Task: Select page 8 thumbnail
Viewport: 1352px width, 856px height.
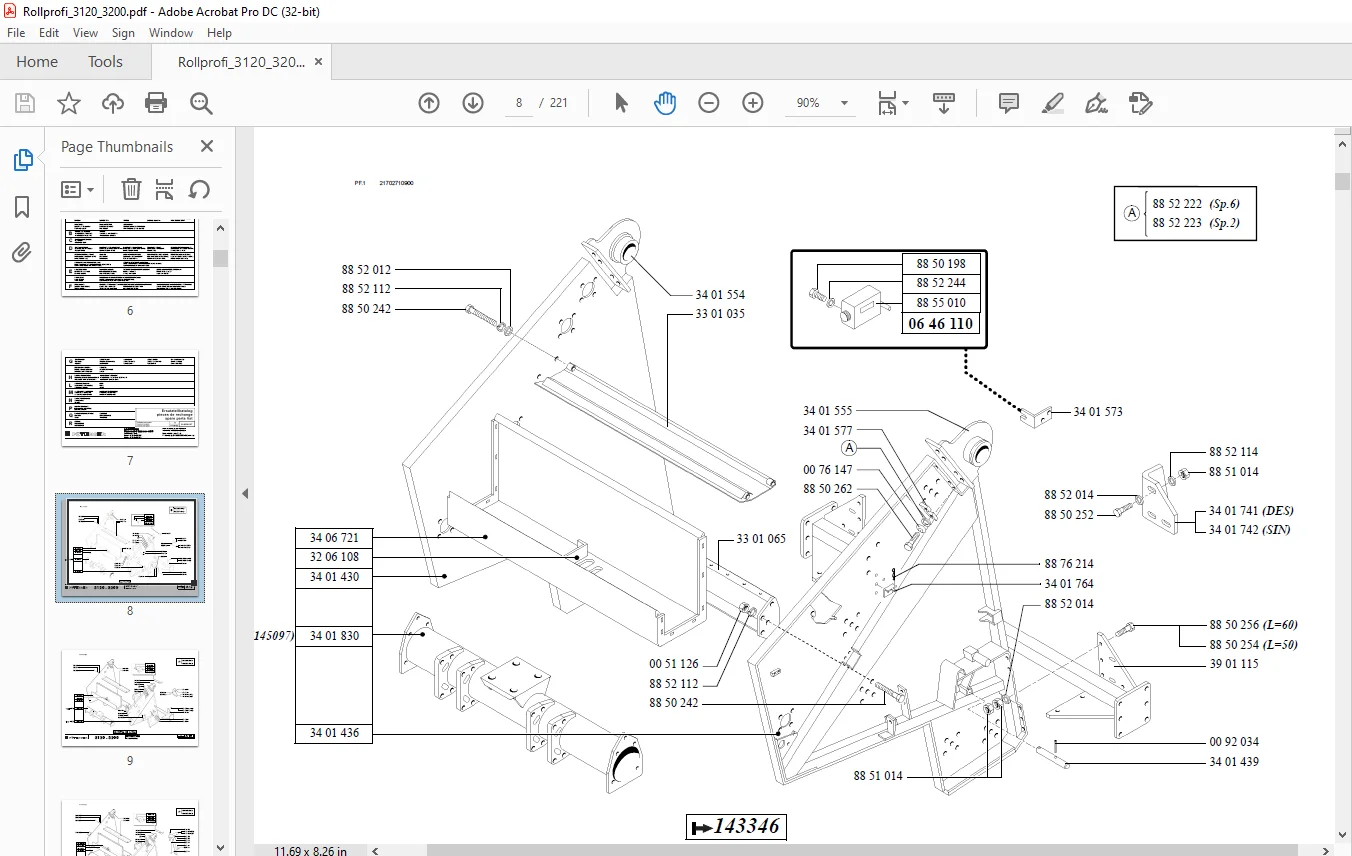Action: [130, 547]
